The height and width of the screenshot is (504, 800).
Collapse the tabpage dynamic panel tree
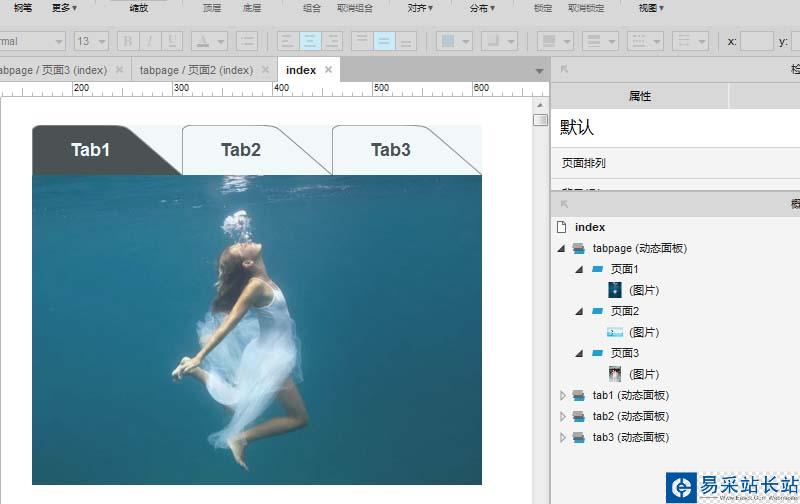point(561,248)
